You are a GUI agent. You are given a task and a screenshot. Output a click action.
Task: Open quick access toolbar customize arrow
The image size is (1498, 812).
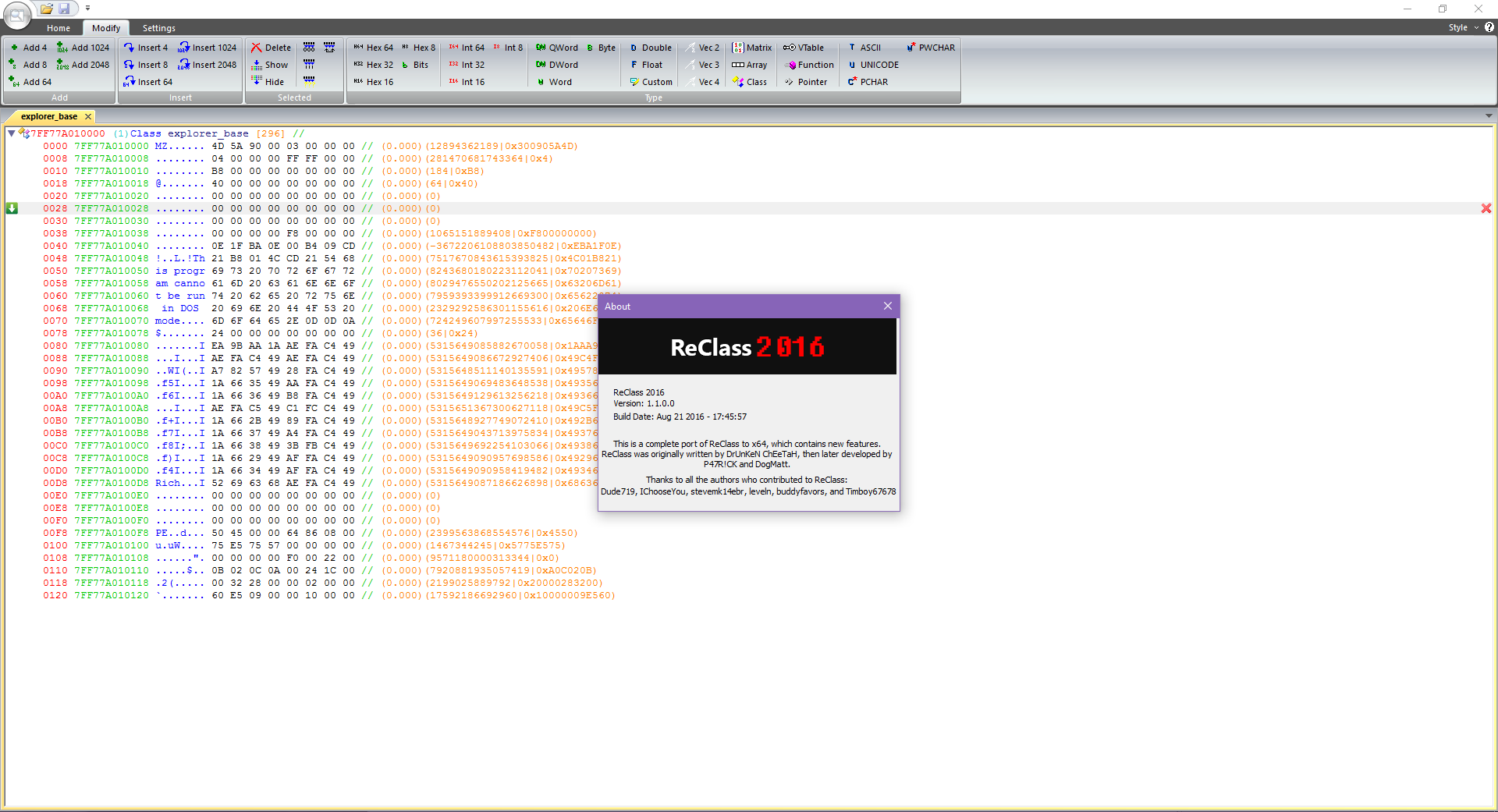87,9
